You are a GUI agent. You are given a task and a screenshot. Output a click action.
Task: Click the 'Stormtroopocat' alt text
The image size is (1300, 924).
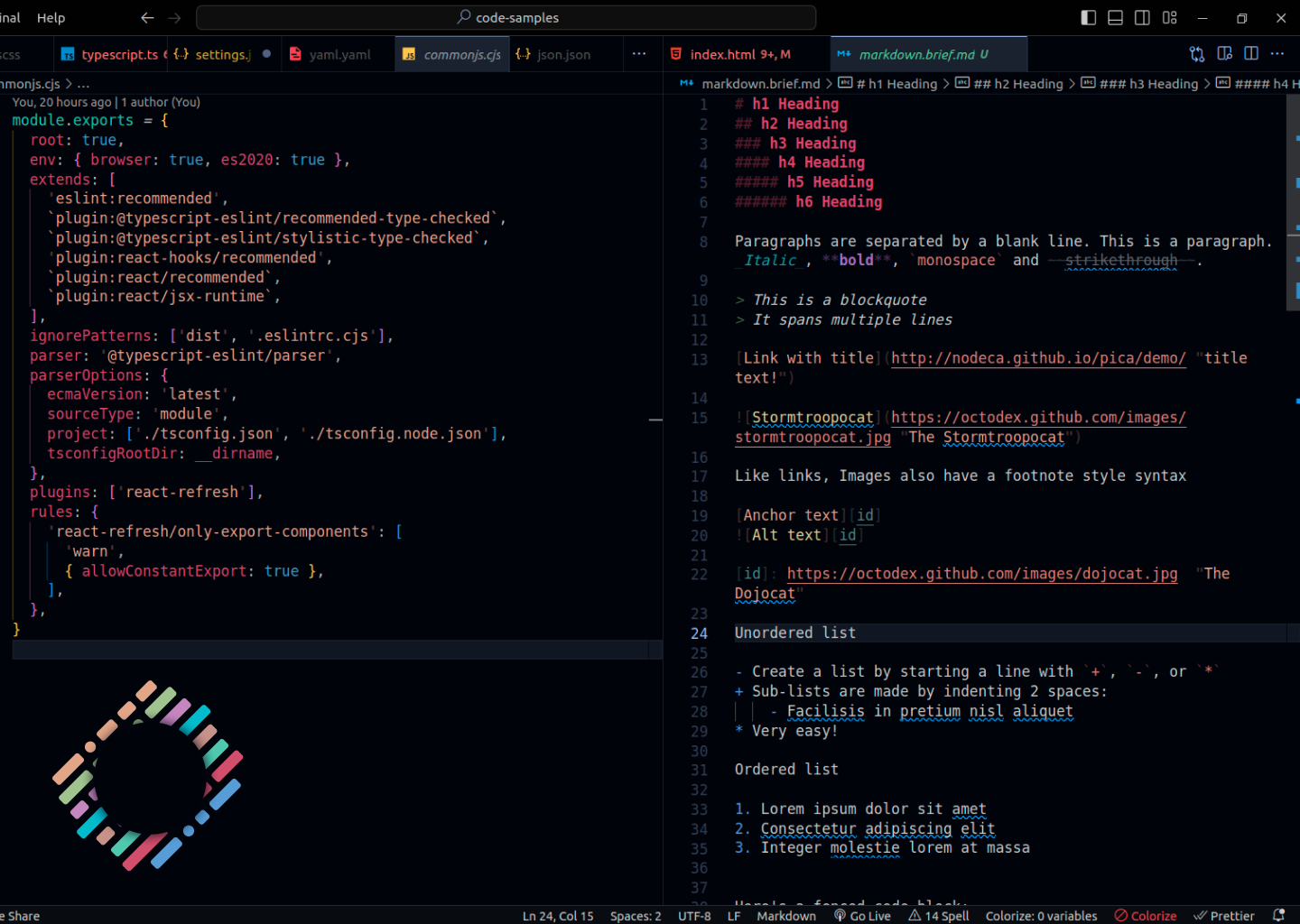[x=812, y=418]
